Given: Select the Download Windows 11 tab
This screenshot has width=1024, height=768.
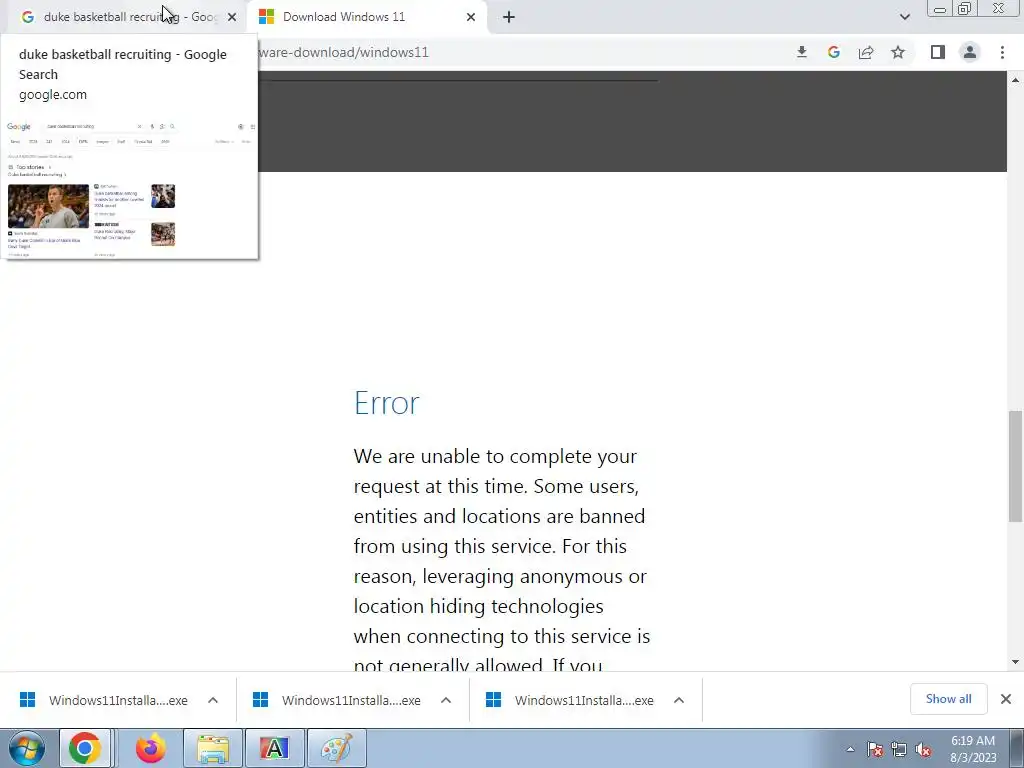Looking at the screenshot, I should tap(344, 17).
